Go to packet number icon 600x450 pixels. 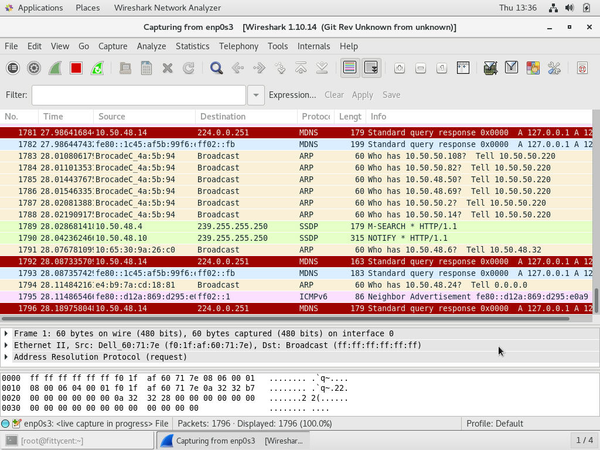click(280, 68)
